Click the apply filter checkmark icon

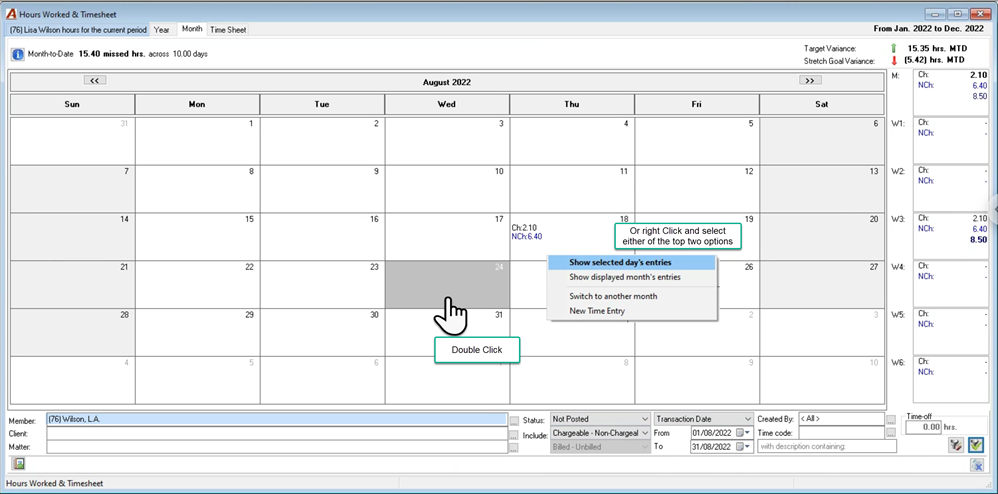[976, 445]
